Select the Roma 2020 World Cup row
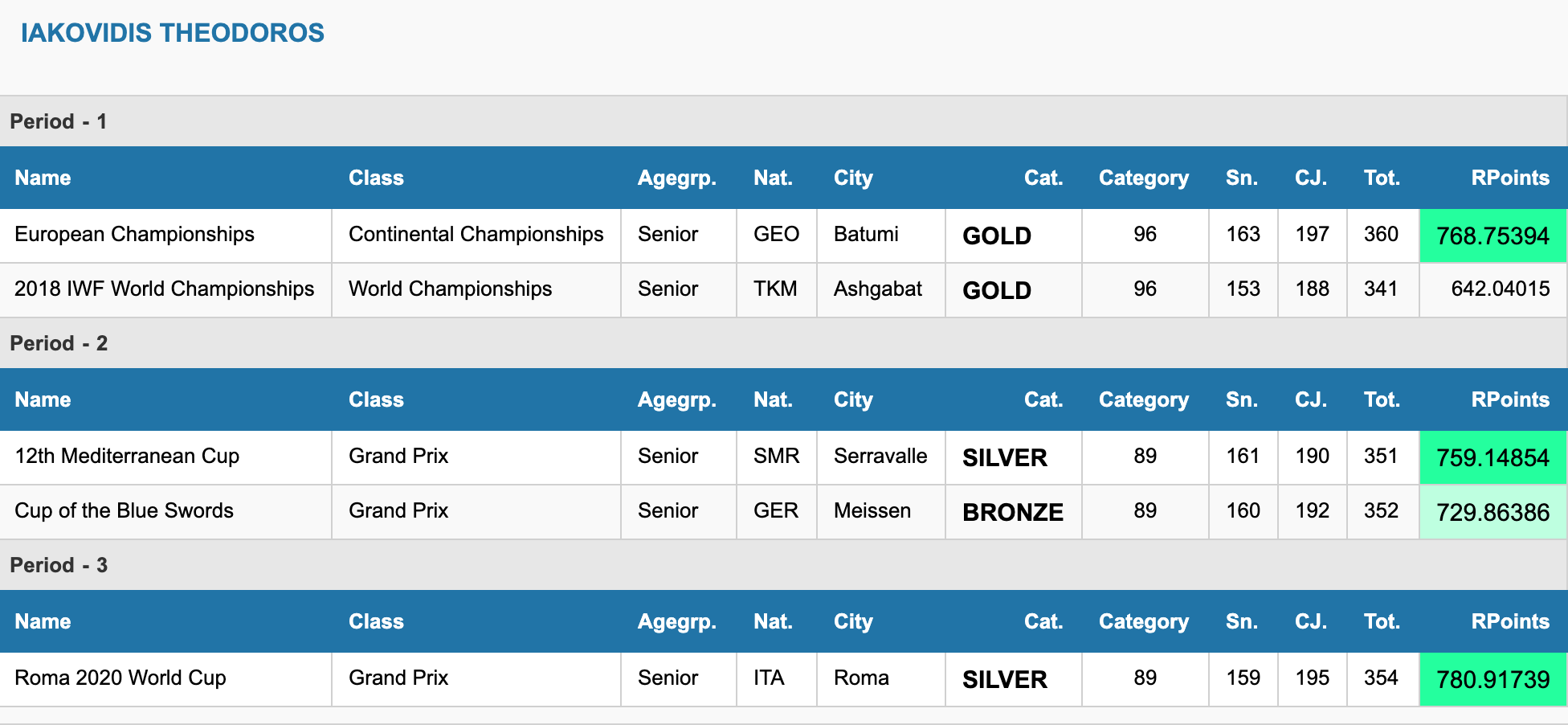This screenshot has width=1568, height=725. 783,679
